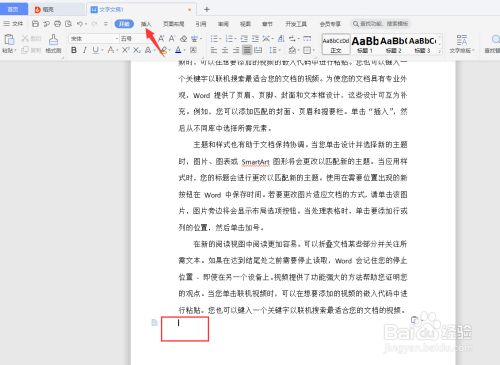Apply the blue underlined font color A
The height and width of the screenshot is (365, 500).
[x=178, y=50]
